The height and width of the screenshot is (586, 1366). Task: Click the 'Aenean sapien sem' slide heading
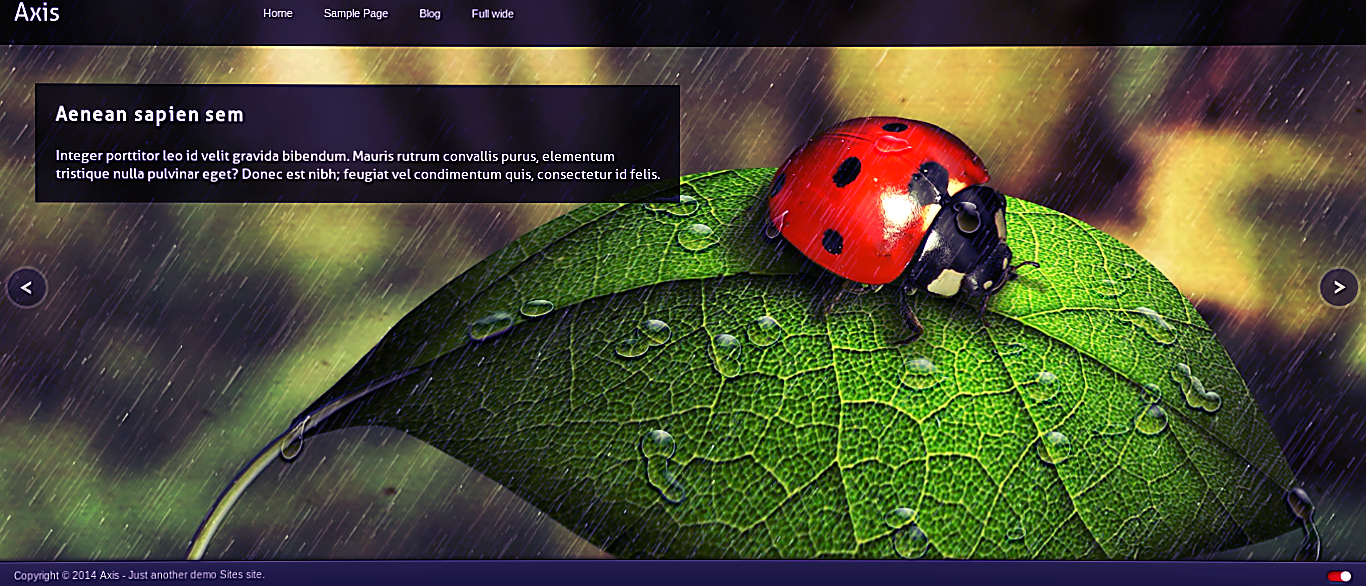150,114
